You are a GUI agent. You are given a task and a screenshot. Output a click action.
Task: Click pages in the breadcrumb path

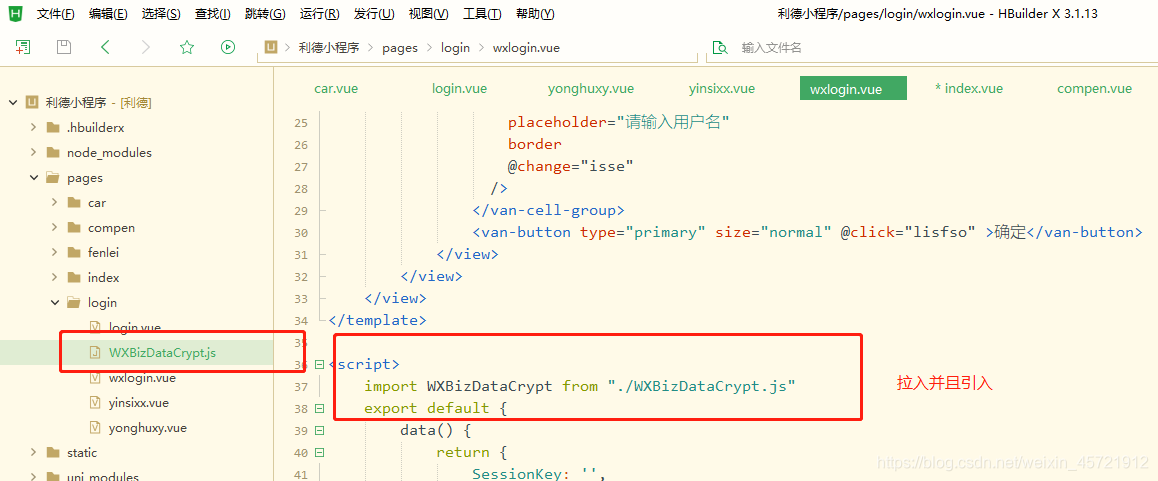400,48
